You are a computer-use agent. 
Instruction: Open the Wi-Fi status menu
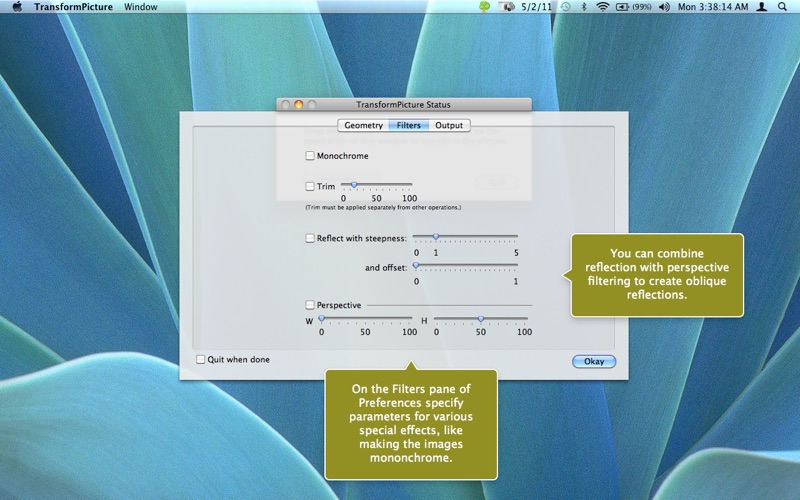603,7
